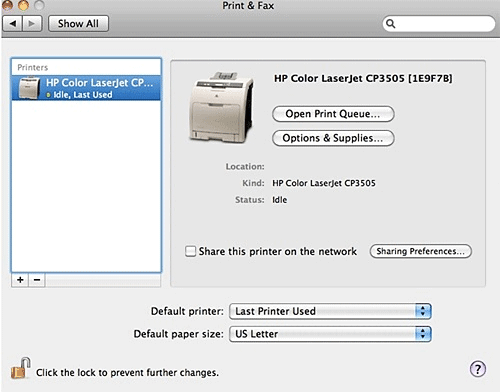Close the Print & Fax window
Viewport: 500px width, 392px height.
click(7, 5)
